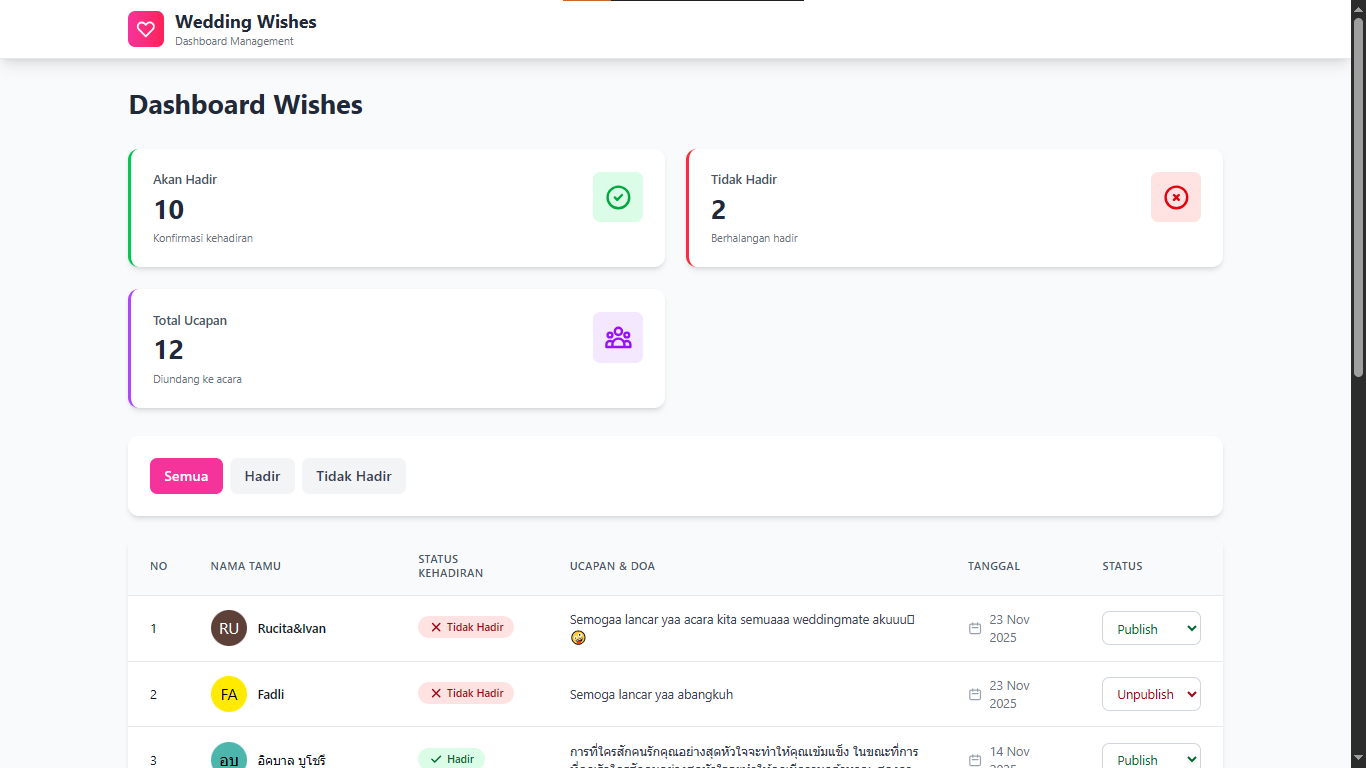Click the green checkmark Akan Hadir icon

pos(618,197)
